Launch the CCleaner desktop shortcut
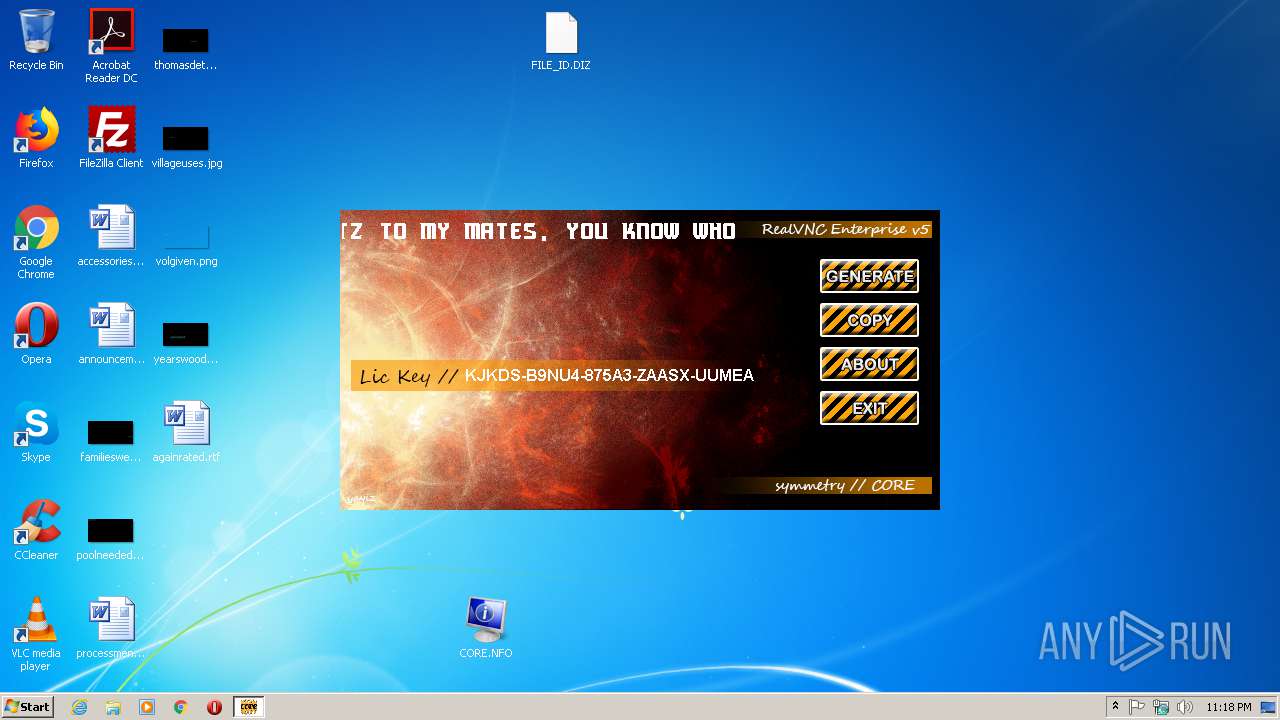This screenshot has width=1280, height=720. (x=36, y=530)
